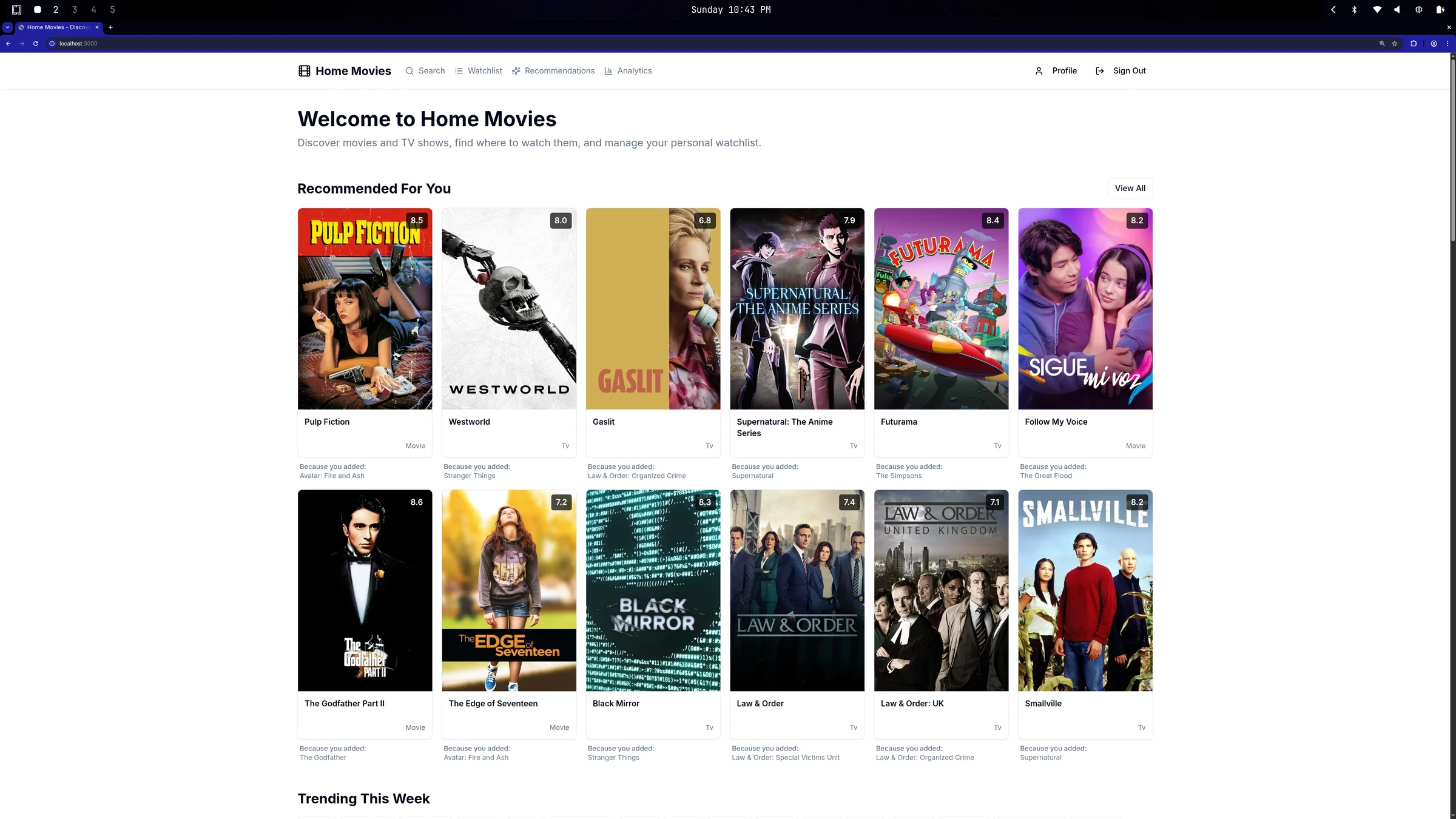The height and width of the screenshot is (819, 1456).
Task: Open the Futurama poster
Action: [942, 309]
